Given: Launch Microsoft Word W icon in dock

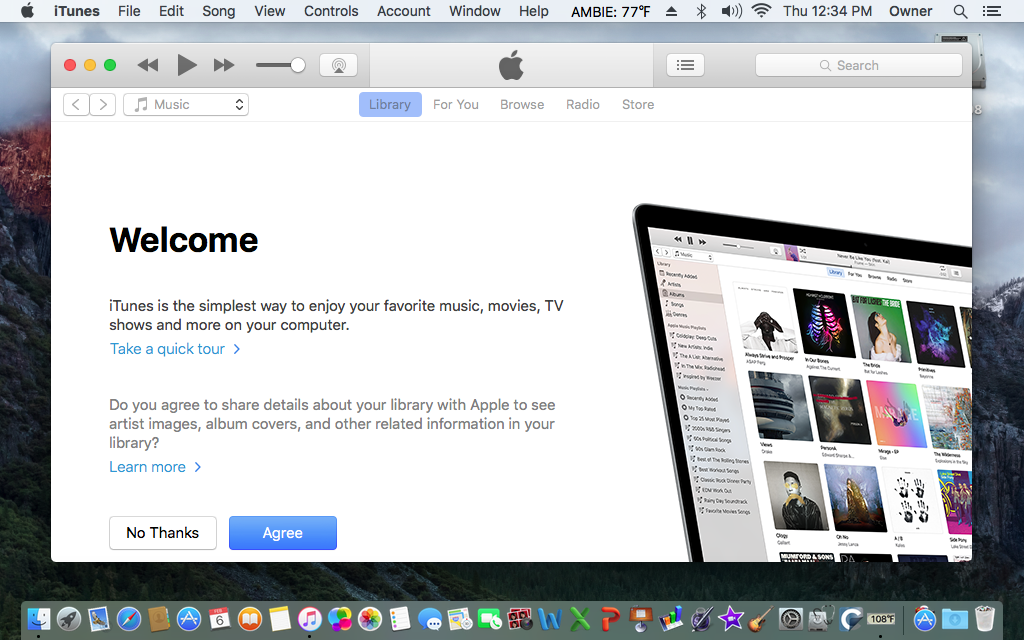Looking at the screenshot, I should click(x=550, y=618).
